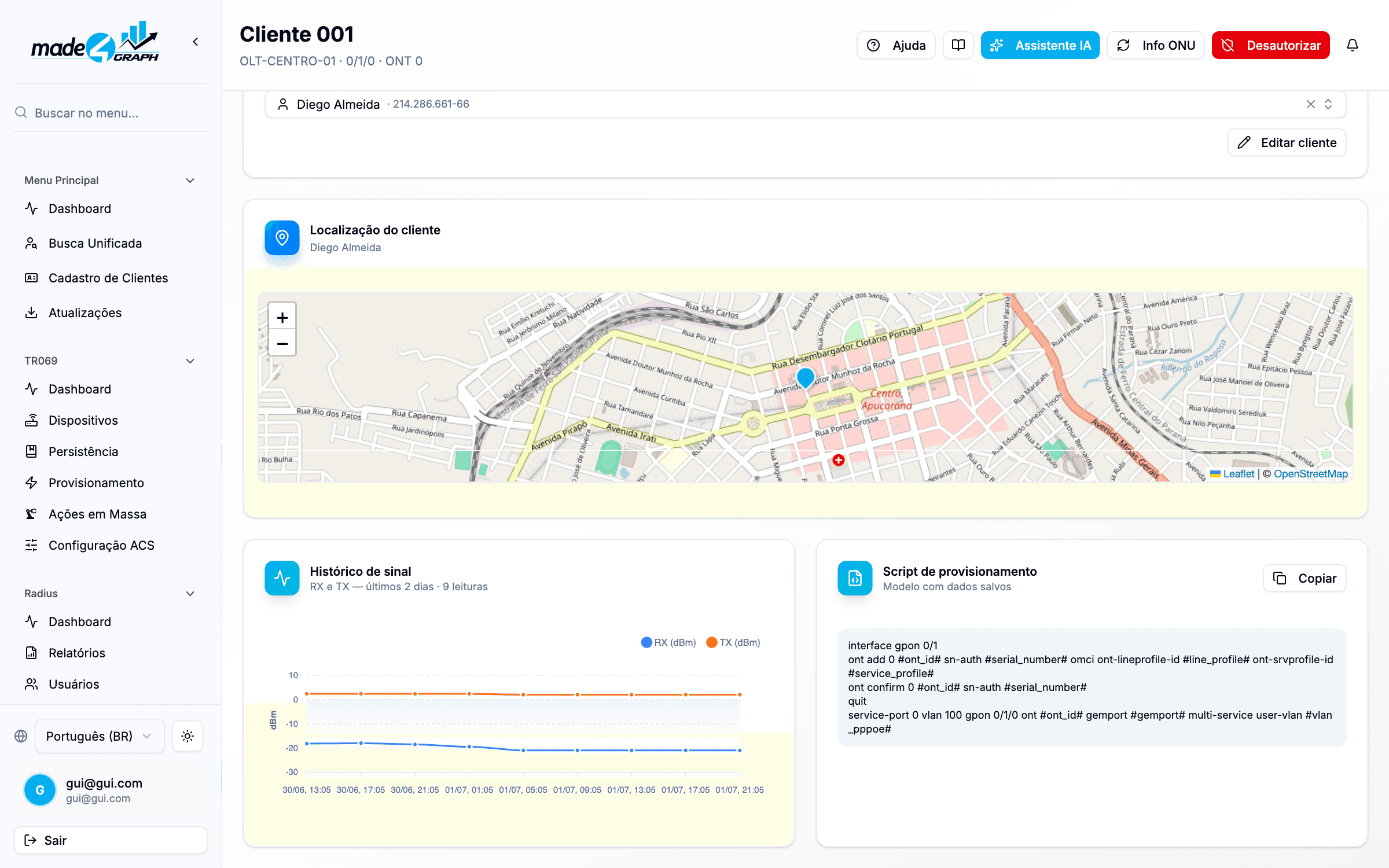Click the user avatar G icon
Viewport: 1389px width, 868px height.
click(x=40, y=790)
